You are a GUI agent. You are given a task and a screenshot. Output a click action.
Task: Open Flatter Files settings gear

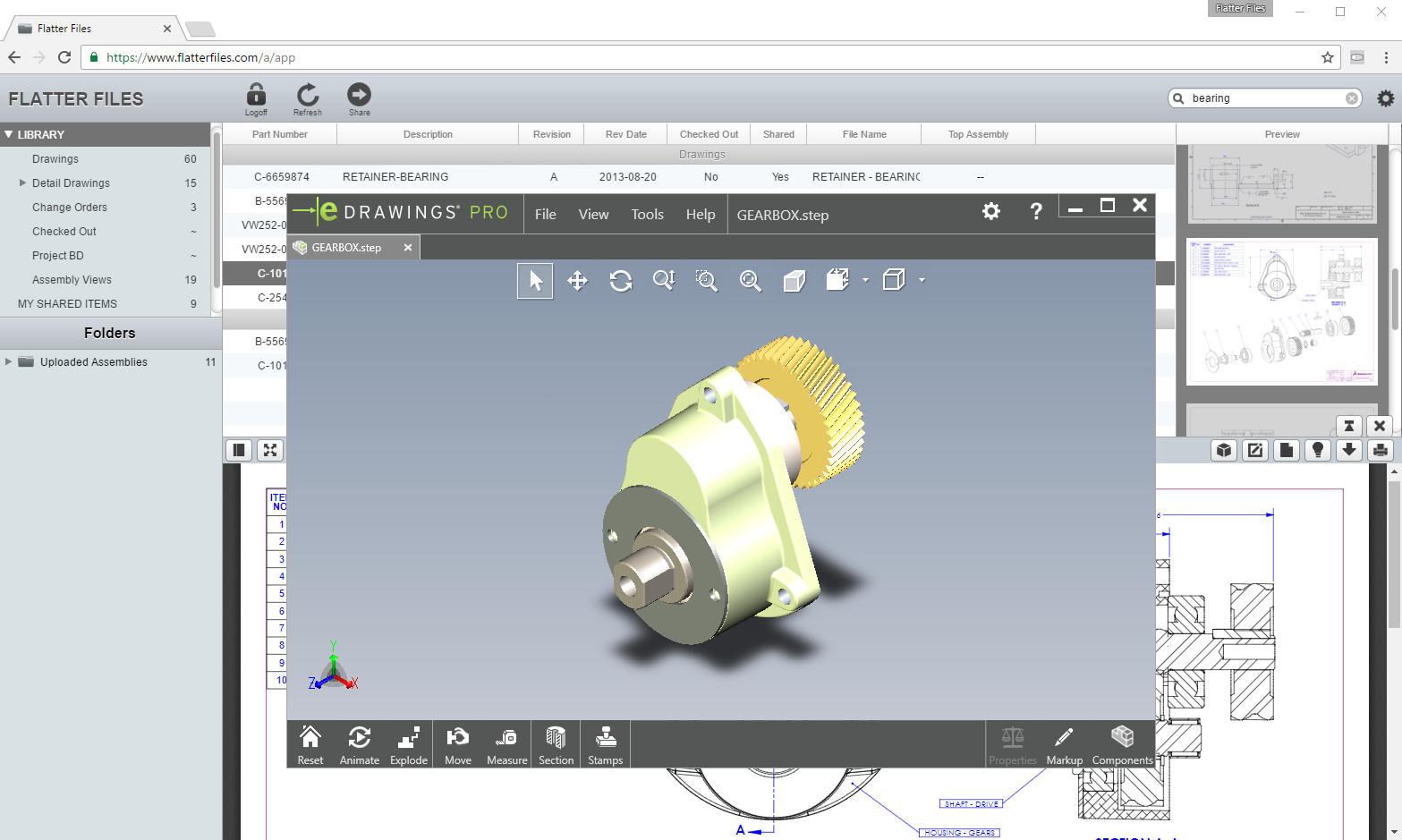[x=1385, y=98]
